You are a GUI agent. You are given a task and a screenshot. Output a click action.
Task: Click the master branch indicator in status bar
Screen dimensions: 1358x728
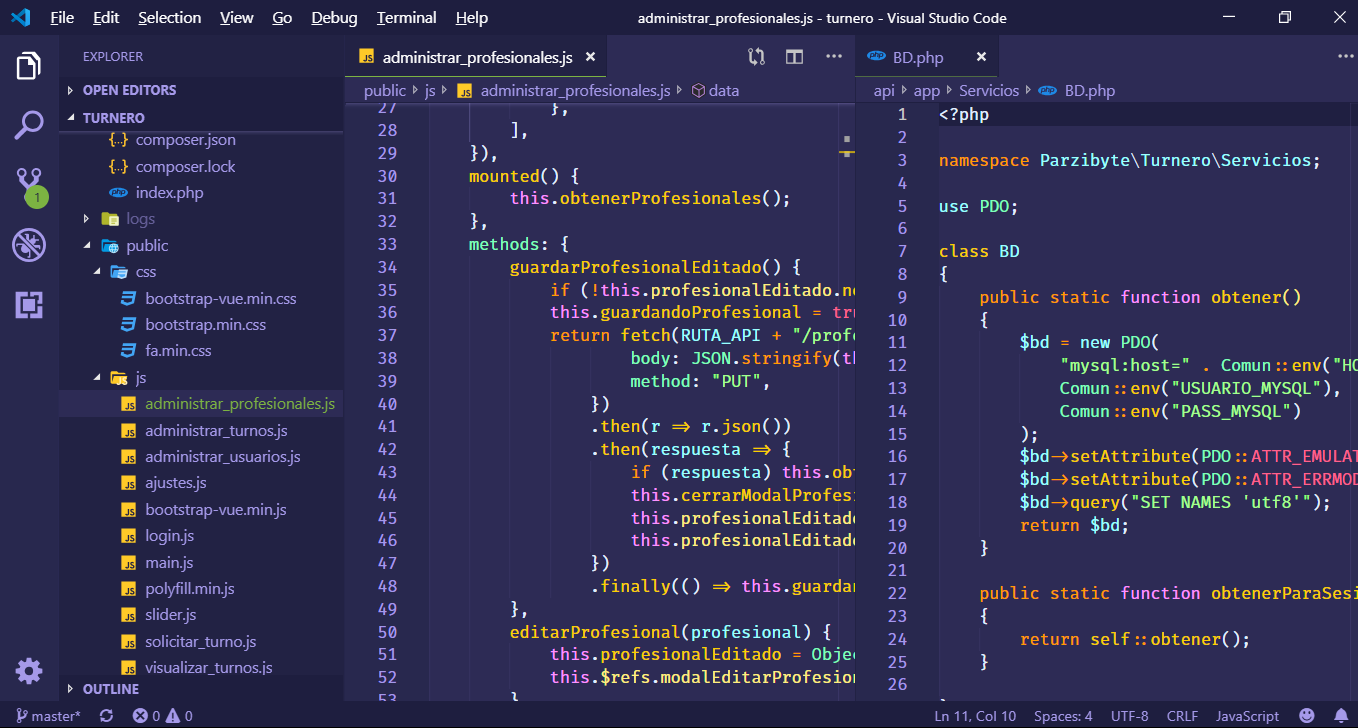pos(48,716)
